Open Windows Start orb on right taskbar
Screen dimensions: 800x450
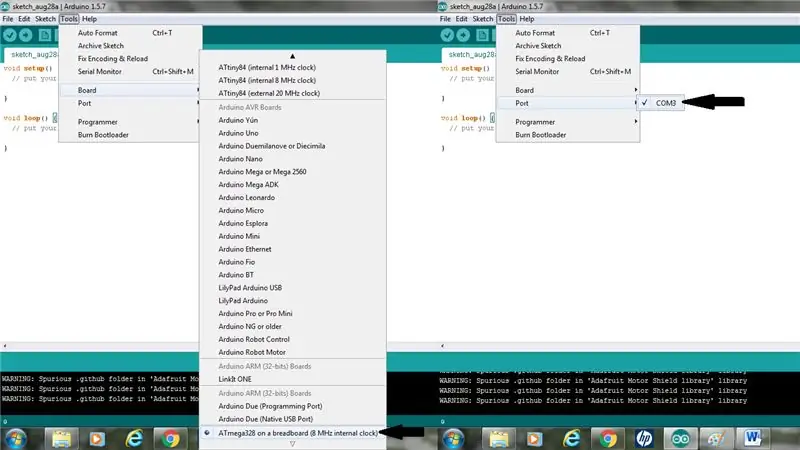pyautogui.click(x=453, y=439)
